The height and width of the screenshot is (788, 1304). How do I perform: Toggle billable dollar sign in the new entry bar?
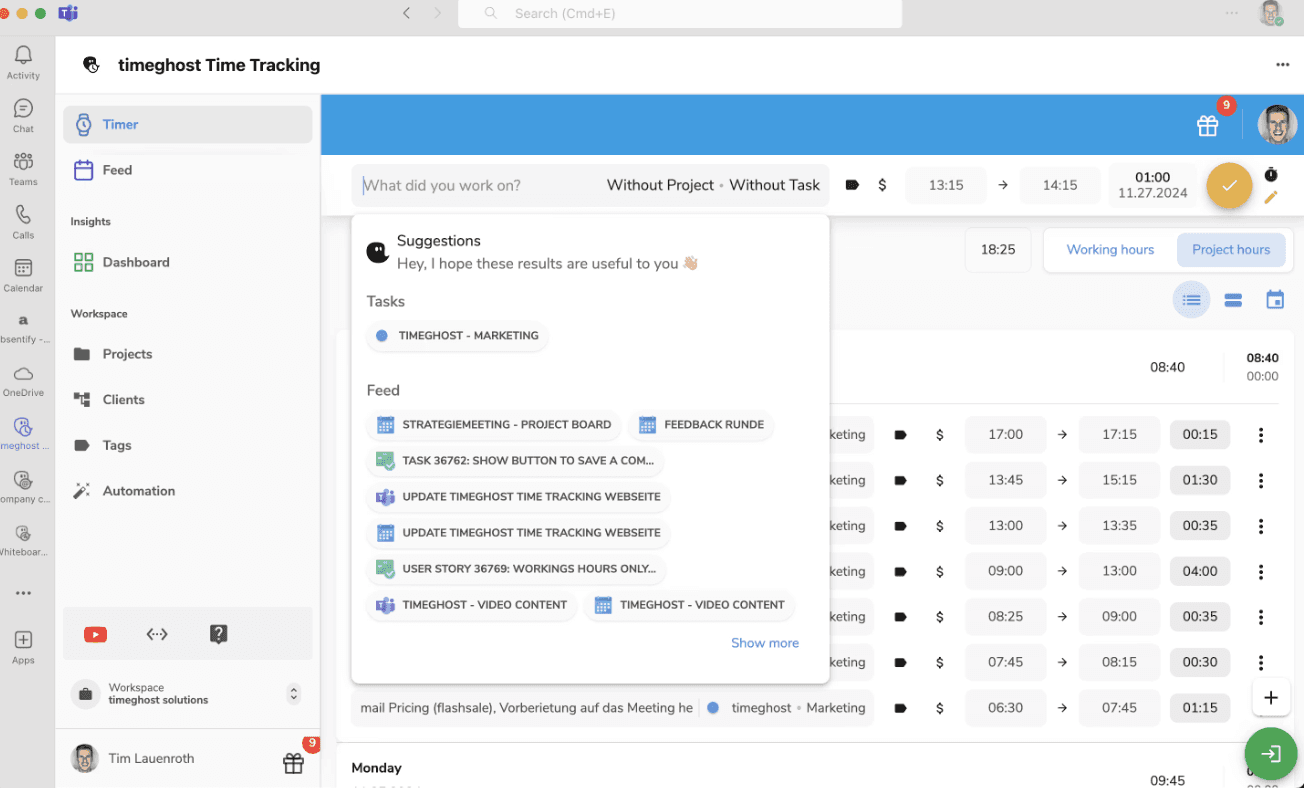(x=882, y=185)
